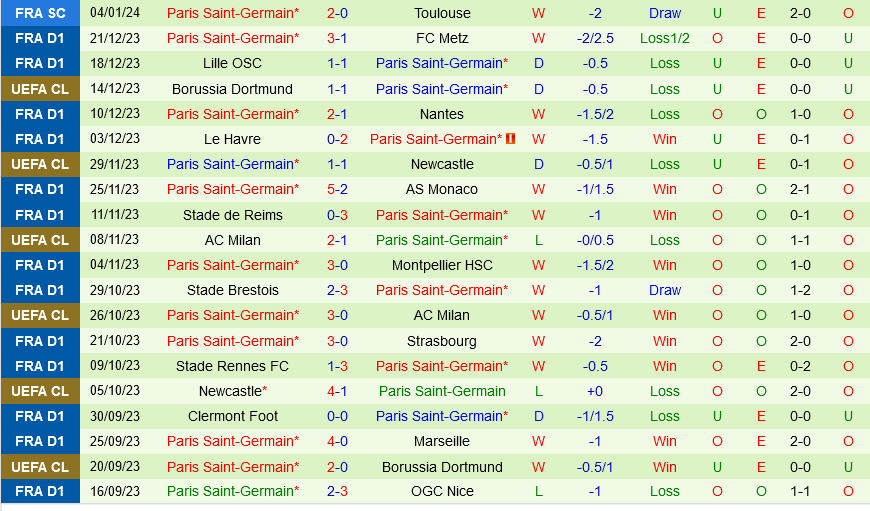870x511 pixels.
Task: Click the Clermont Foot team name
Action: (x=233, y=416)
